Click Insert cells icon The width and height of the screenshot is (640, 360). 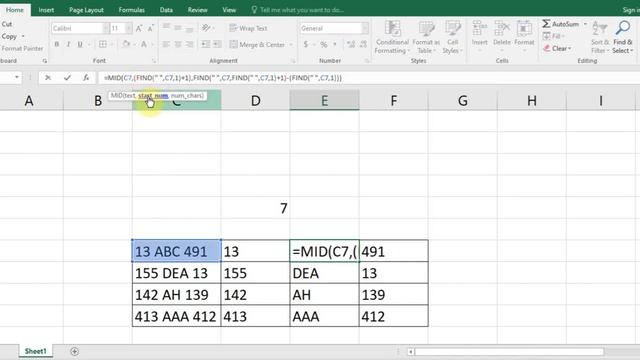tap(479, 29)
